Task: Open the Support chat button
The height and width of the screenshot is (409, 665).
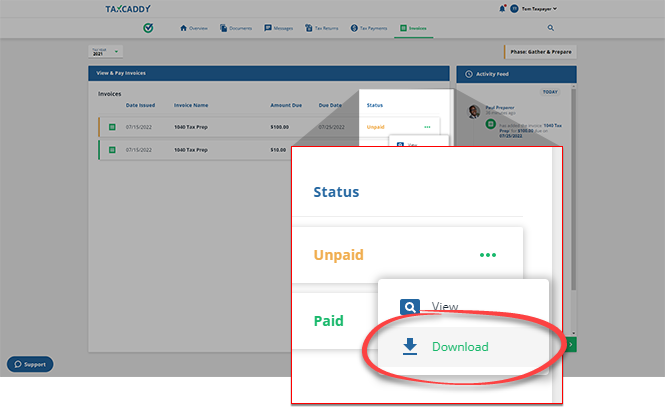Action: point(30,364)
